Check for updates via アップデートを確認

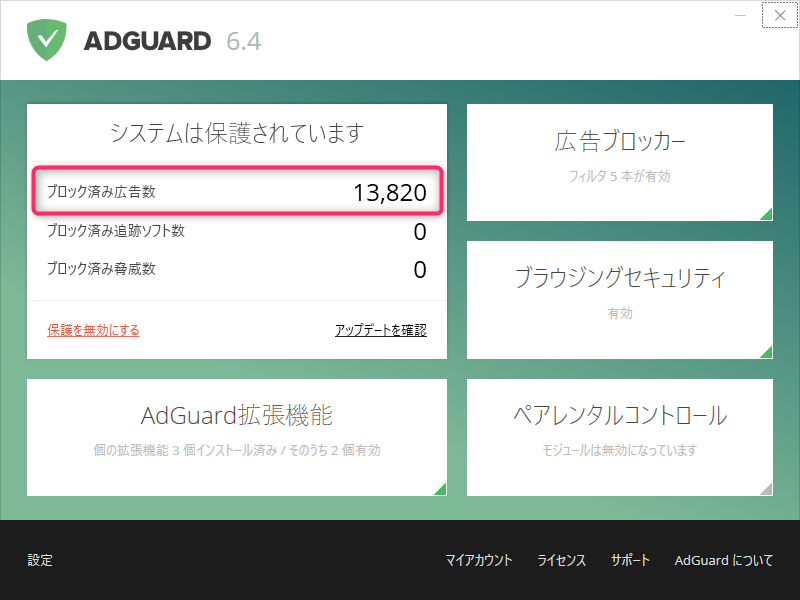coord(380,330)
